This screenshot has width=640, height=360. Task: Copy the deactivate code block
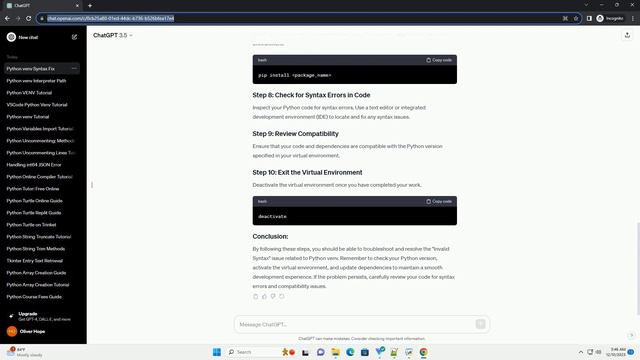[x=439, y=201]
